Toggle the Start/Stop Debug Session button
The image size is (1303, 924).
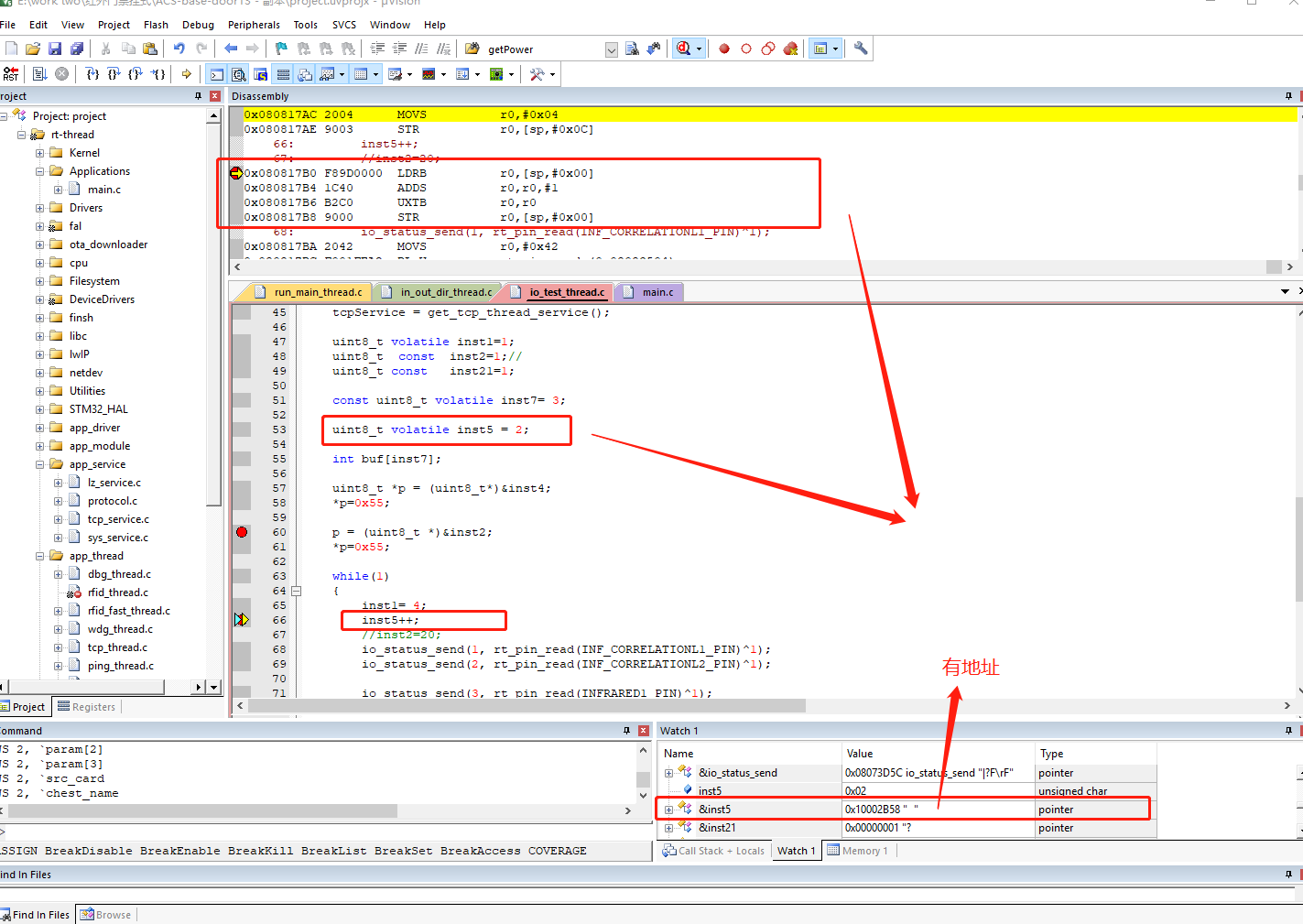[x=683, y=49]
